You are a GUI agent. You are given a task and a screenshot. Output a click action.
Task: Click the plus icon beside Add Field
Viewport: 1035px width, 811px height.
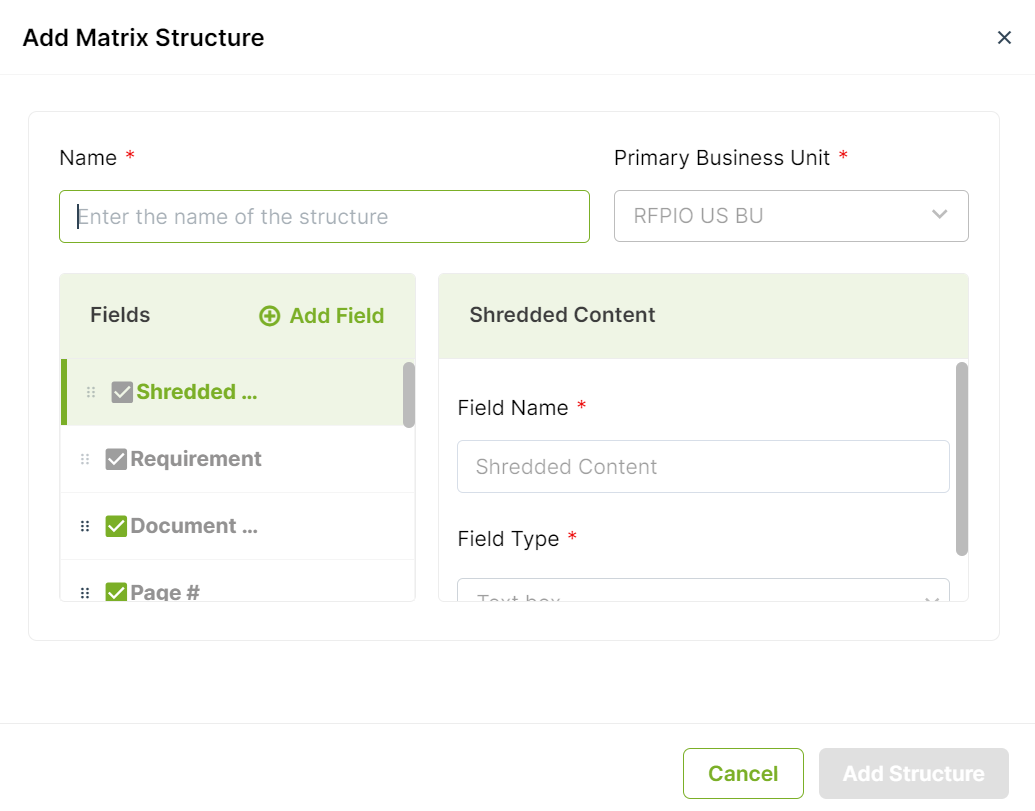[x=269, y=316]
